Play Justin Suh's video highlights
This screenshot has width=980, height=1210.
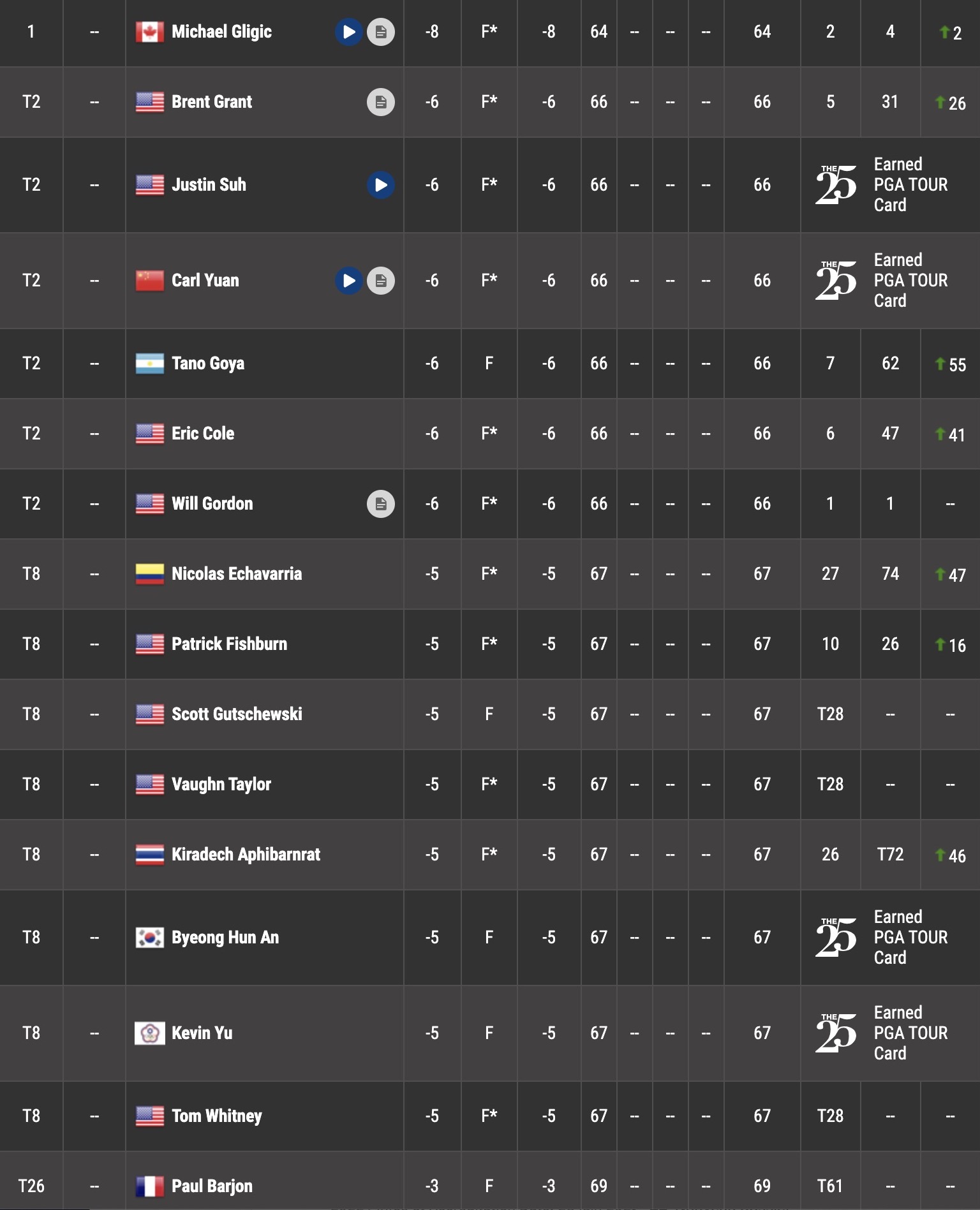tap(381, 185)
